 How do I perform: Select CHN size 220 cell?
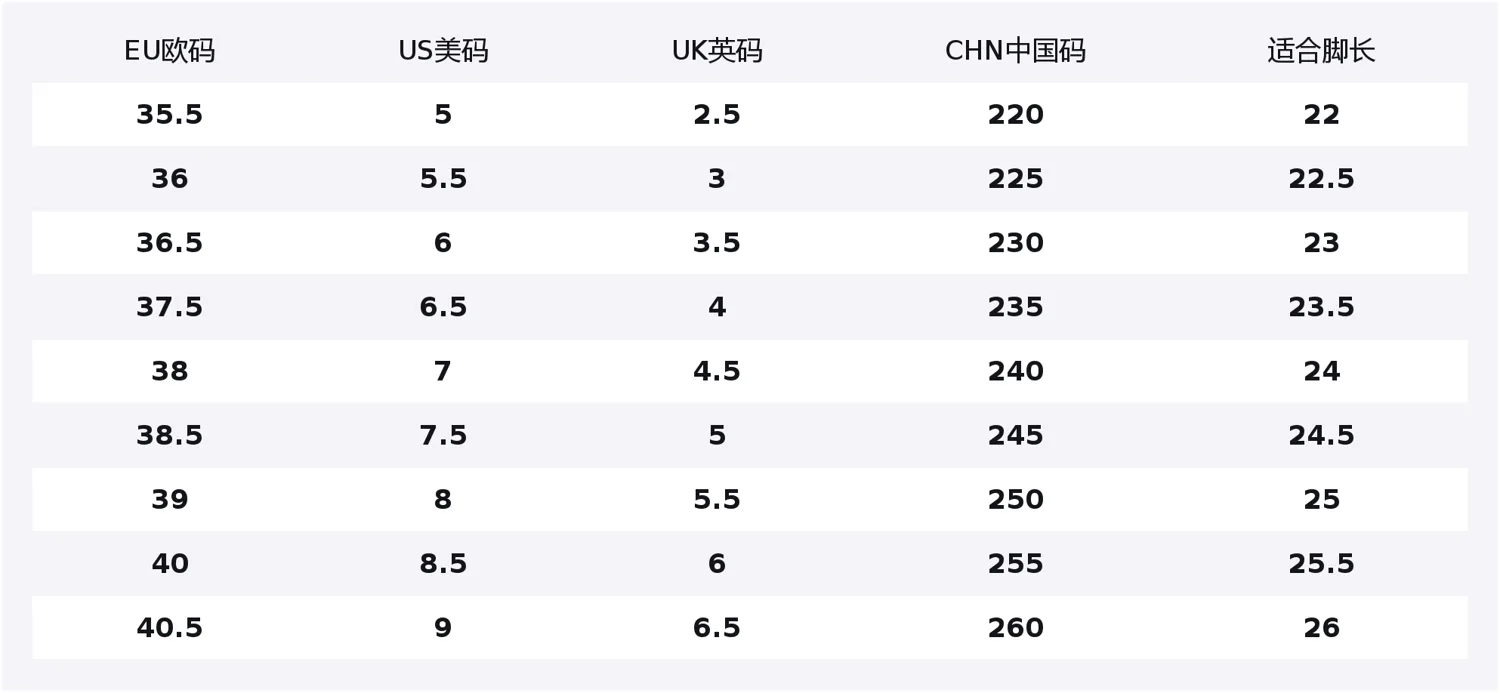pyautogui.click(x=1015, y=115)
